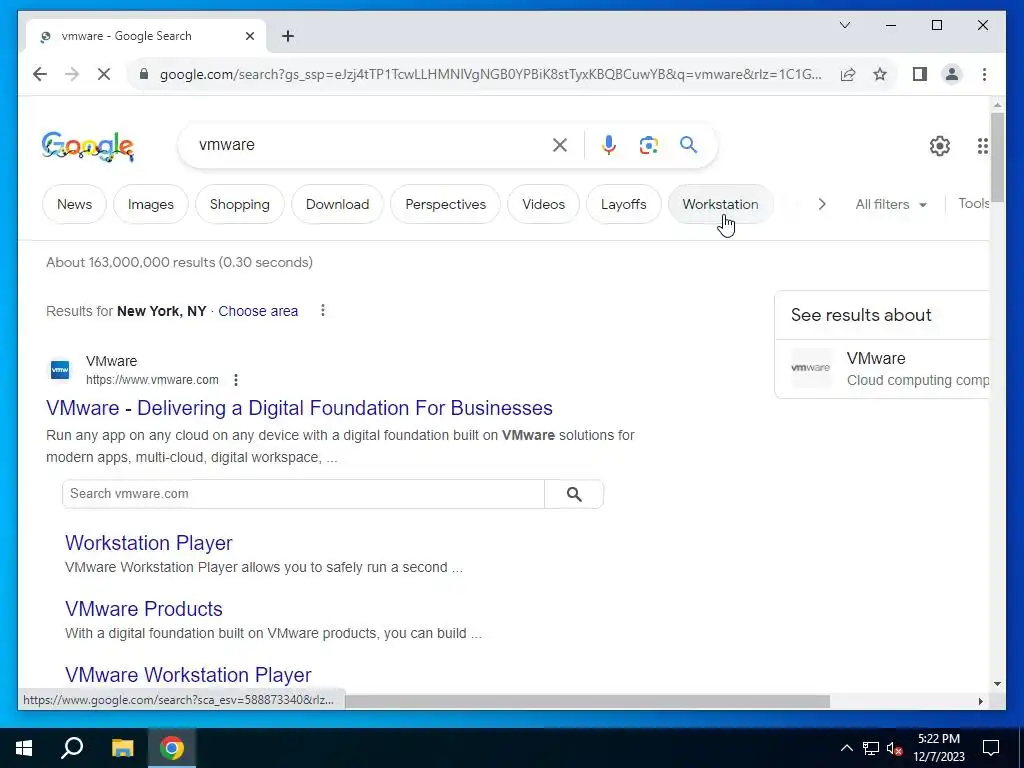Expand the All filters dropdown
Viewport: 1024px width, 768px height.
(x=891, y=204)
